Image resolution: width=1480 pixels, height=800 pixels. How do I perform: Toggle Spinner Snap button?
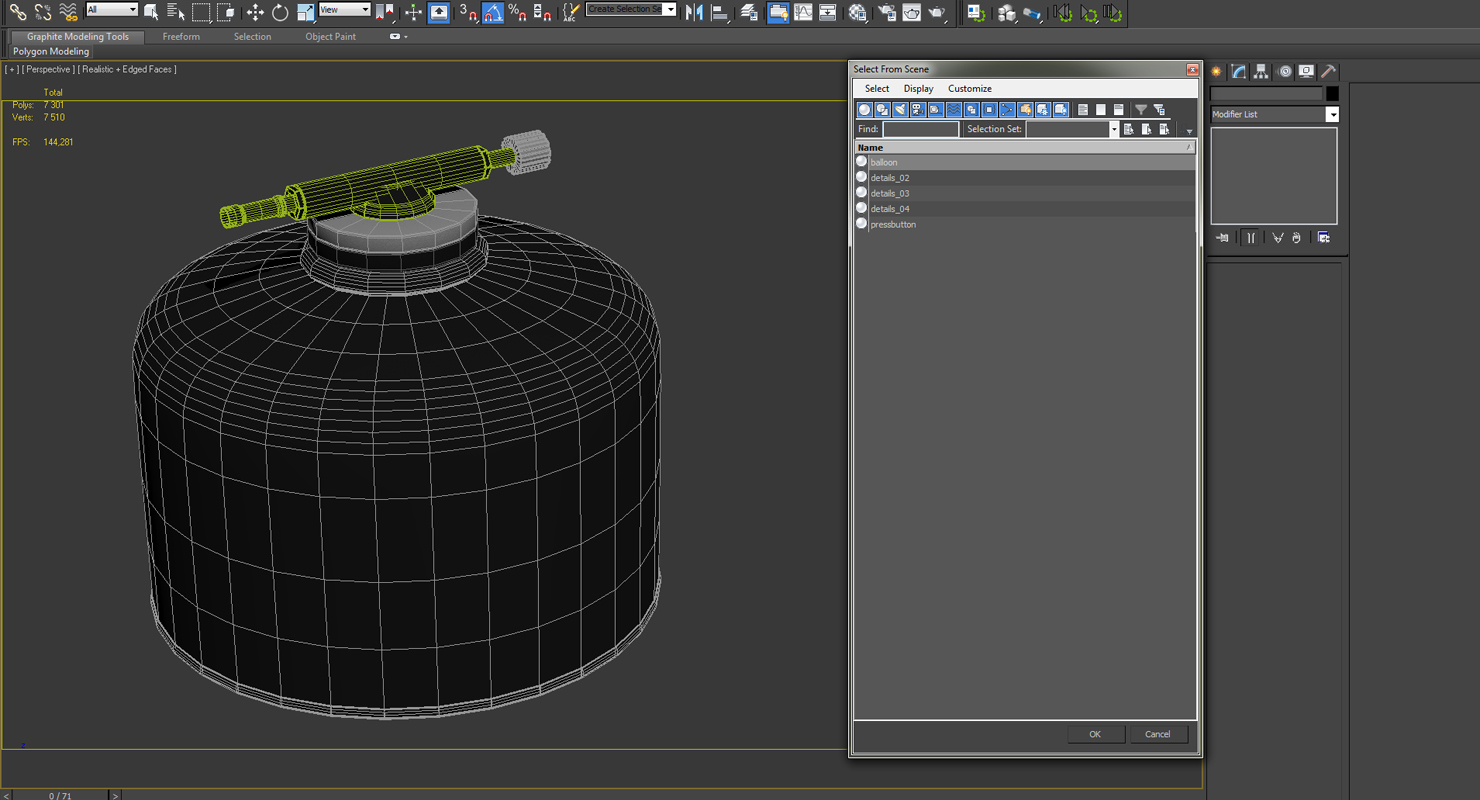(x=542, y=12)
